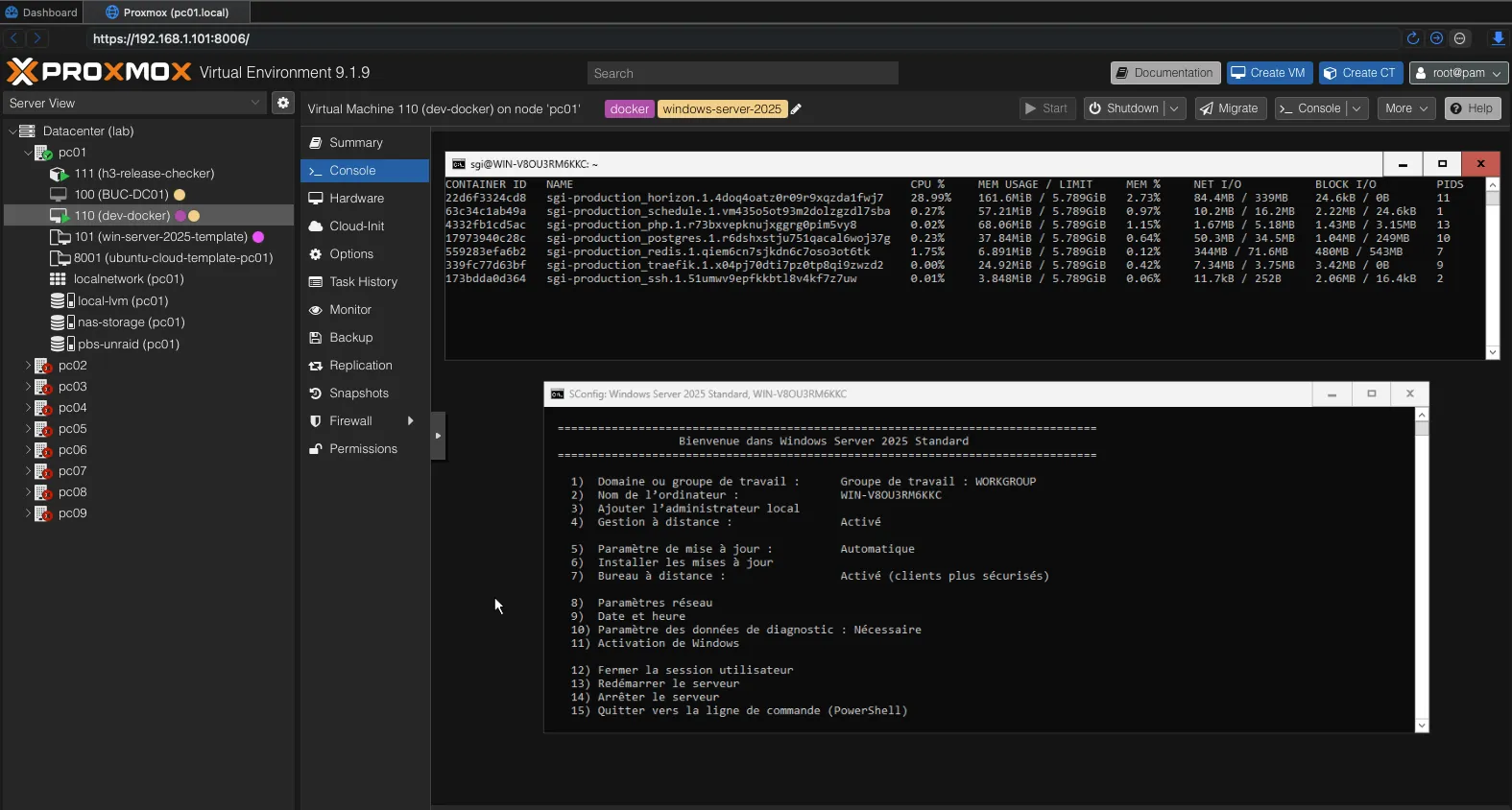This screenshot has width=1512, height=810.
Task: Click the Documentation button
Action: coord(1165,73)
